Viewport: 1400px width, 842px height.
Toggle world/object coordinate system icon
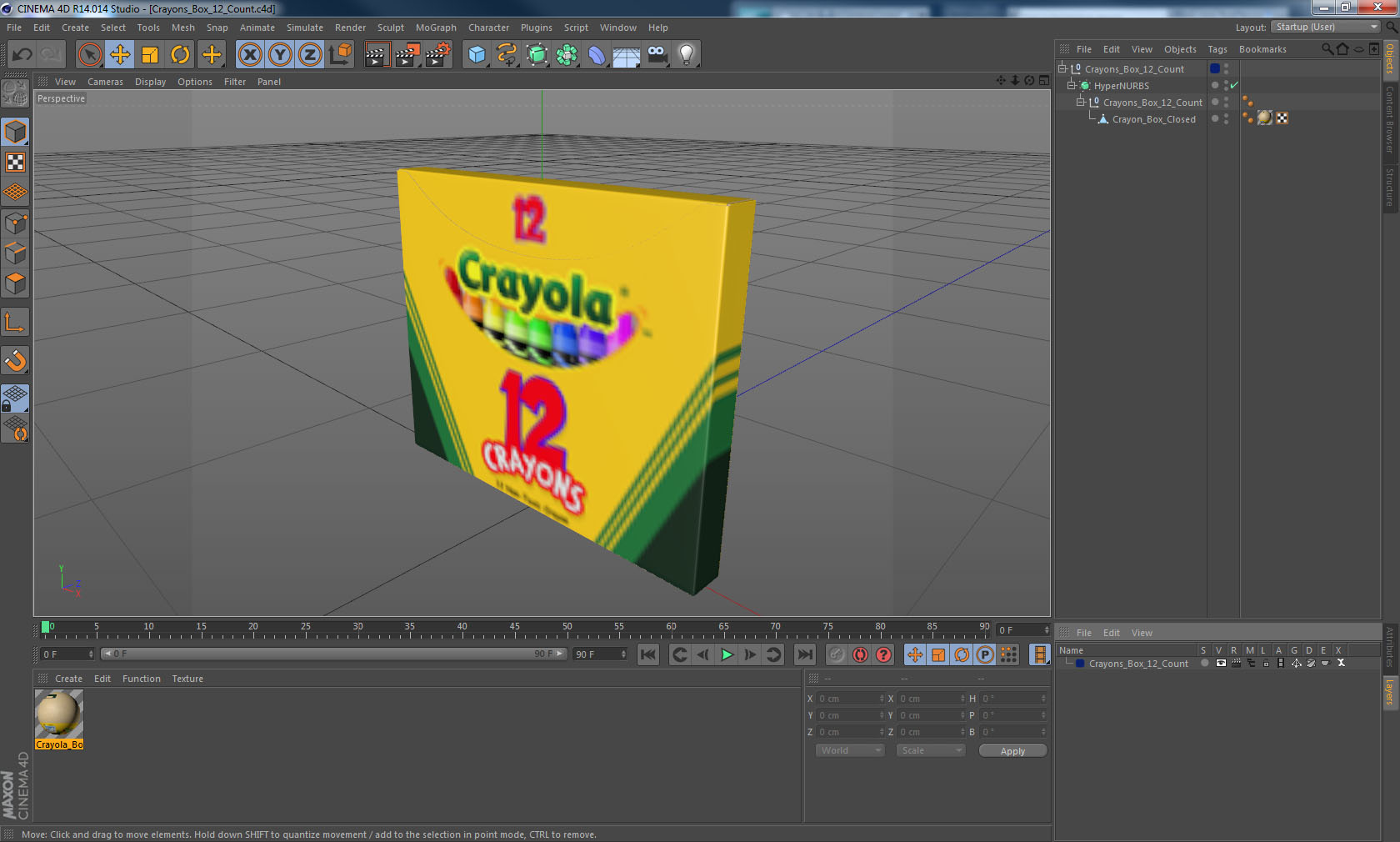pos(340,55)
